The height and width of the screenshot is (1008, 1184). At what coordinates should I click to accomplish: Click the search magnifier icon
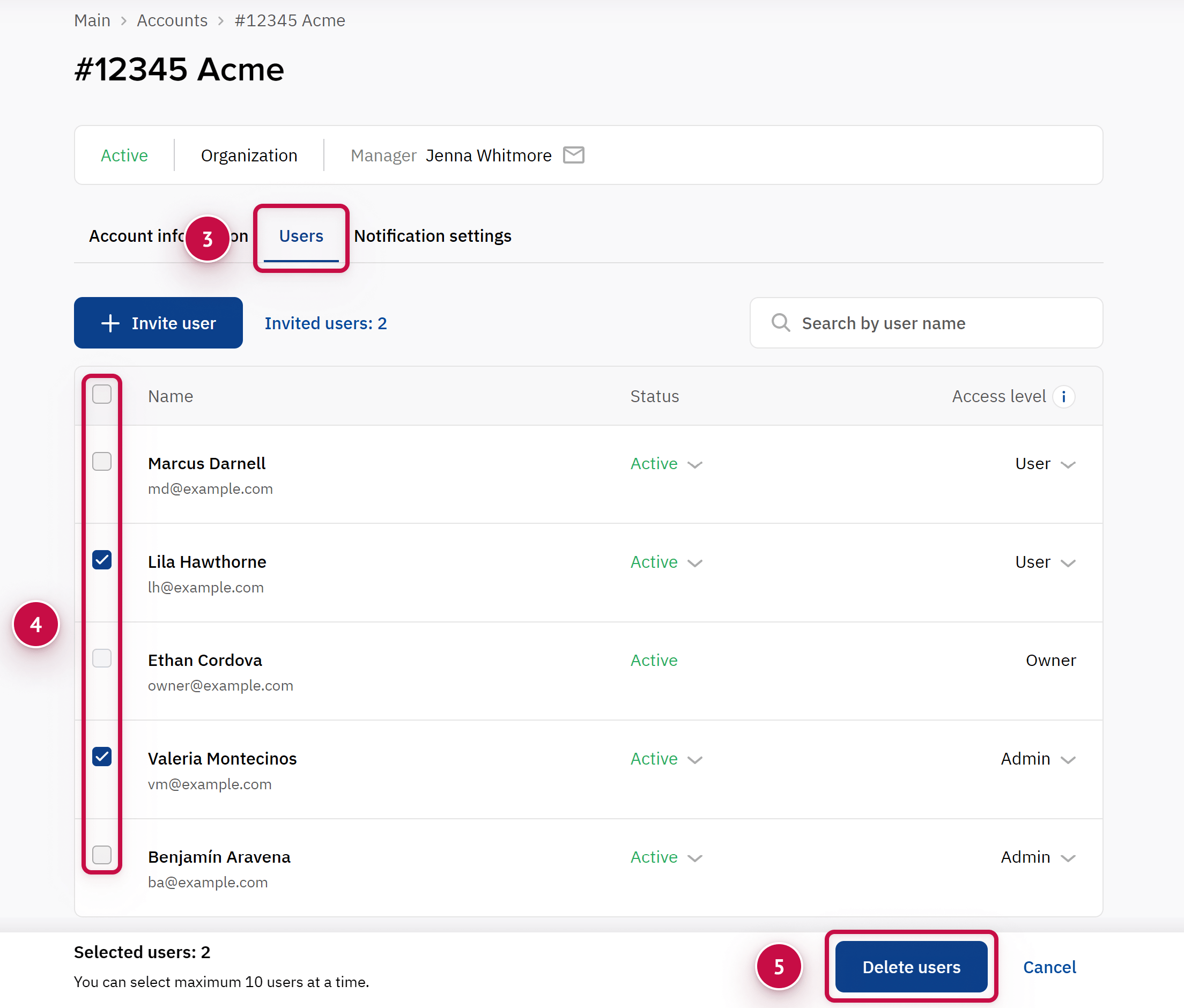[x=781, y=323]
